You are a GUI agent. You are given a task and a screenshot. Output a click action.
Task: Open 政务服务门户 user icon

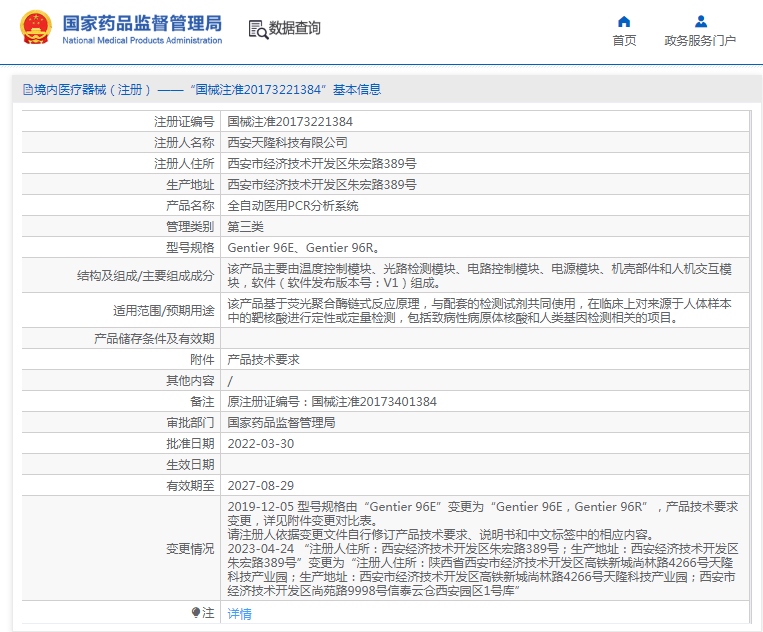(x=701, y=21)
